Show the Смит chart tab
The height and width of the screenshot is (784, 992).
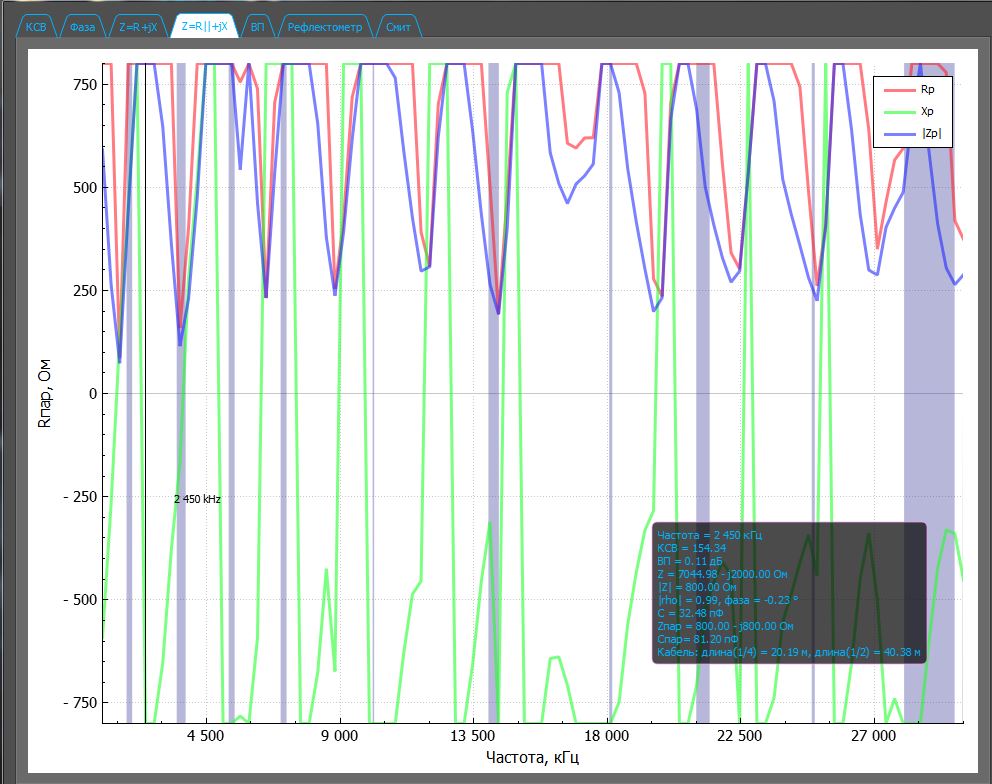398,27
